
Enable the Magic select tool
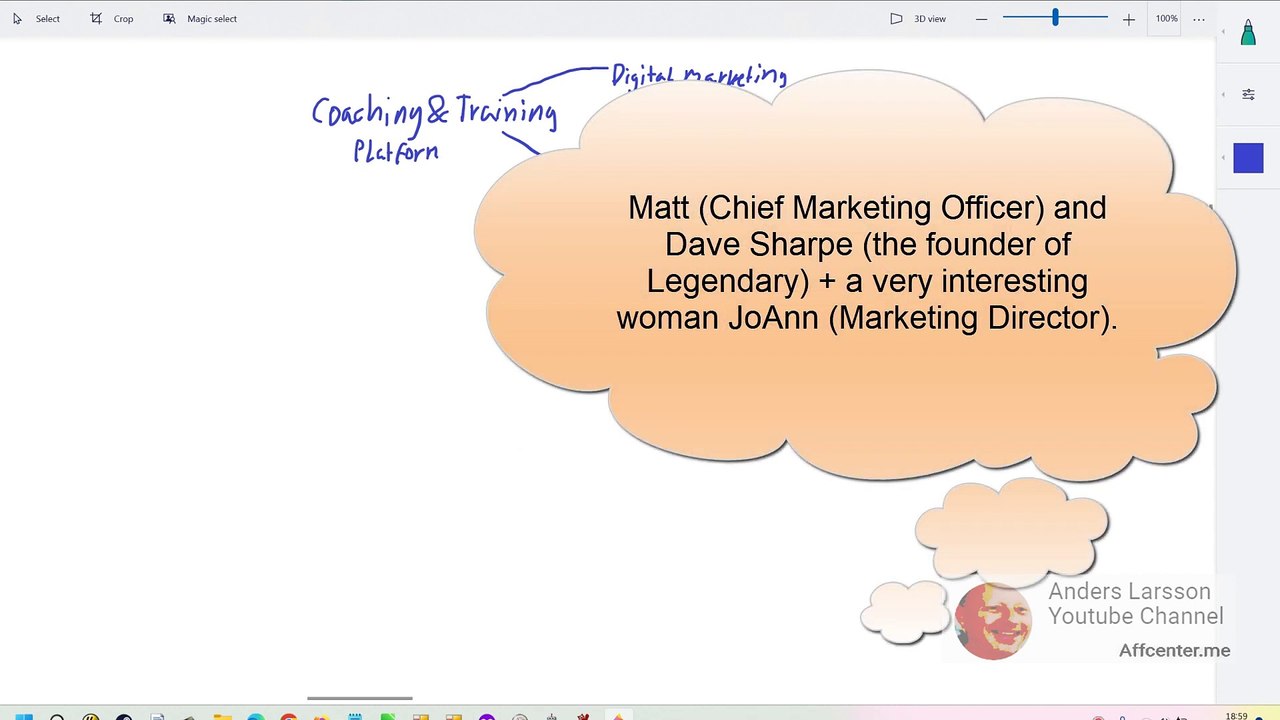pyautogui.click(x=200, y=19)
